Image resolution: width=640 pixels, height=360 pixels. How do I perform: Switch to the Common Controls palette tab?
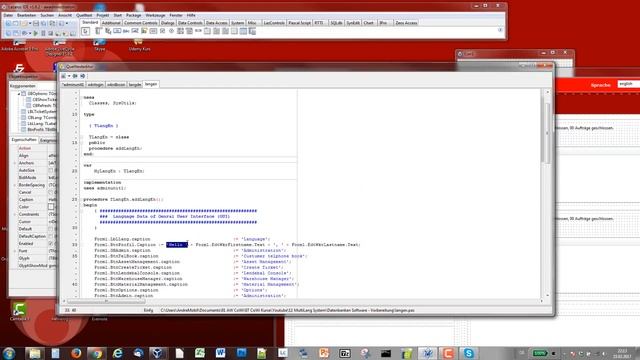click(x=140, y=23)
